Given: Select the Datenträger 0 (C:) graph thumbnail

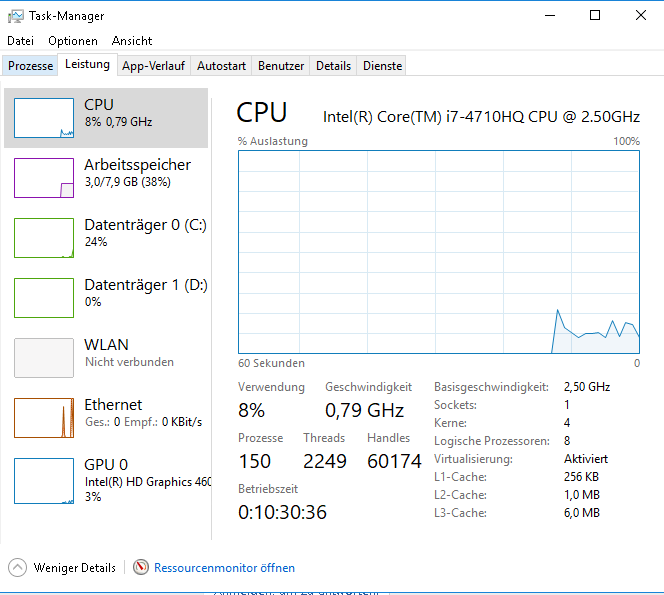Looking at the screenshot, I should tap(44, 238).
